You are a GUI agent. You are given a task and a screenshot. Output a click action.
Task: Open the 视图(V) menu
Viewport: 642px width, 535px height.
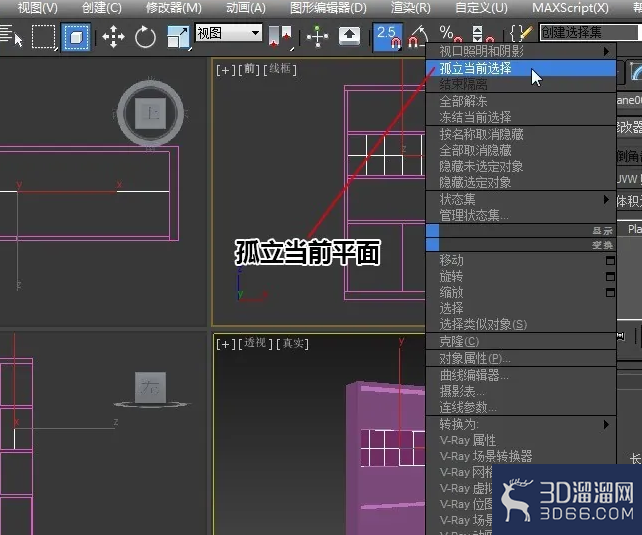[x=38, y=7]
